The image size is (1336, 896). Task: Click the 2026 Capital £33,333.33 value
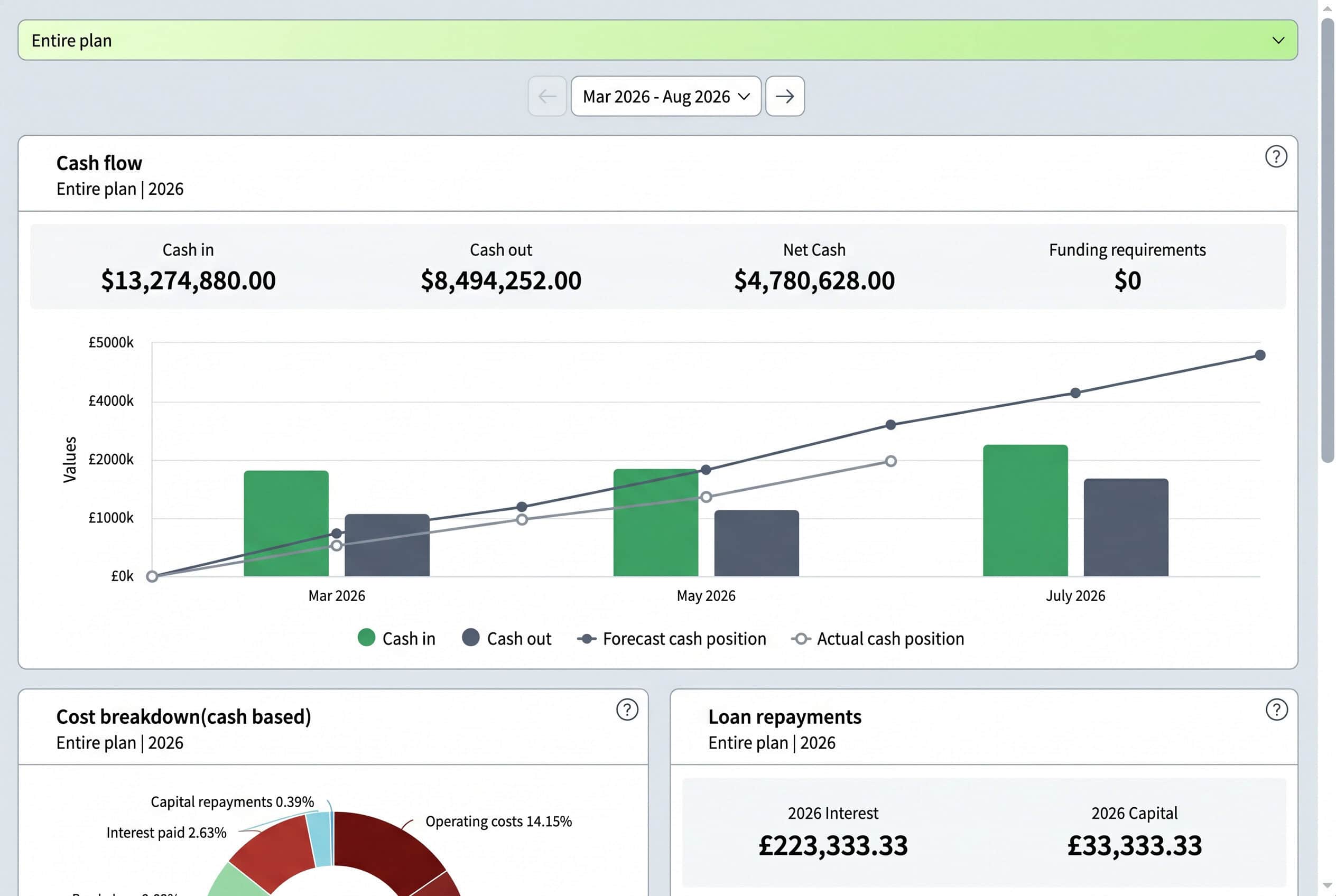click(1134, 846)
